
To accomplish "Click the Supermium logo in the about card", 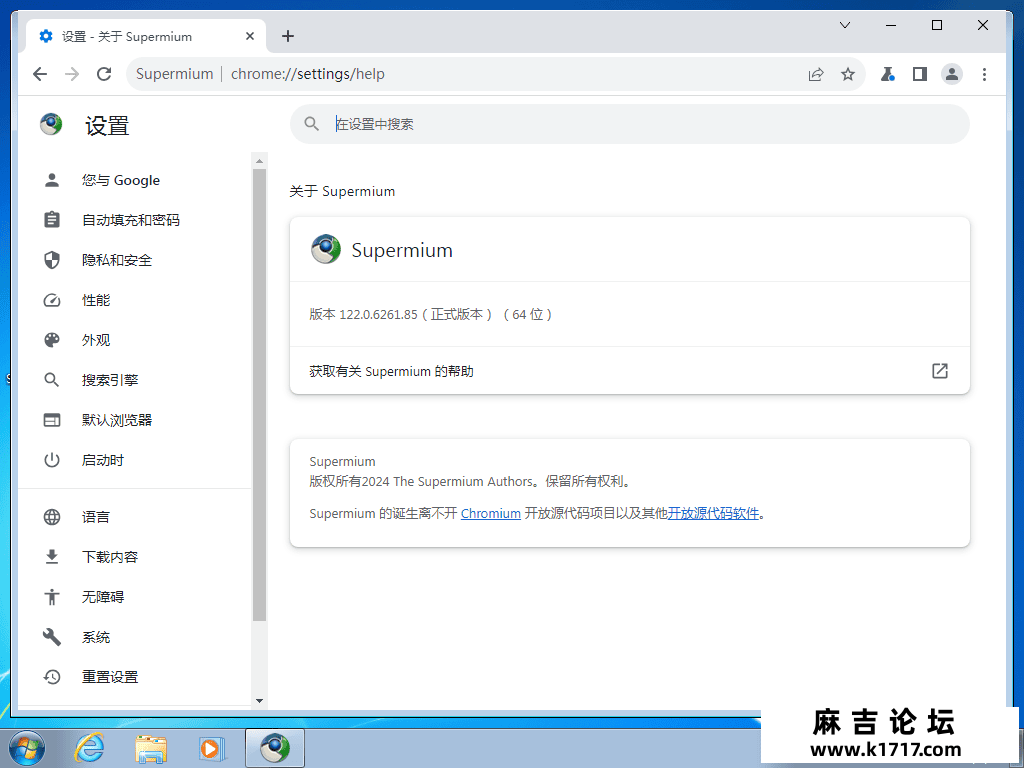I will pyautogui.click(x=326, y=249).
